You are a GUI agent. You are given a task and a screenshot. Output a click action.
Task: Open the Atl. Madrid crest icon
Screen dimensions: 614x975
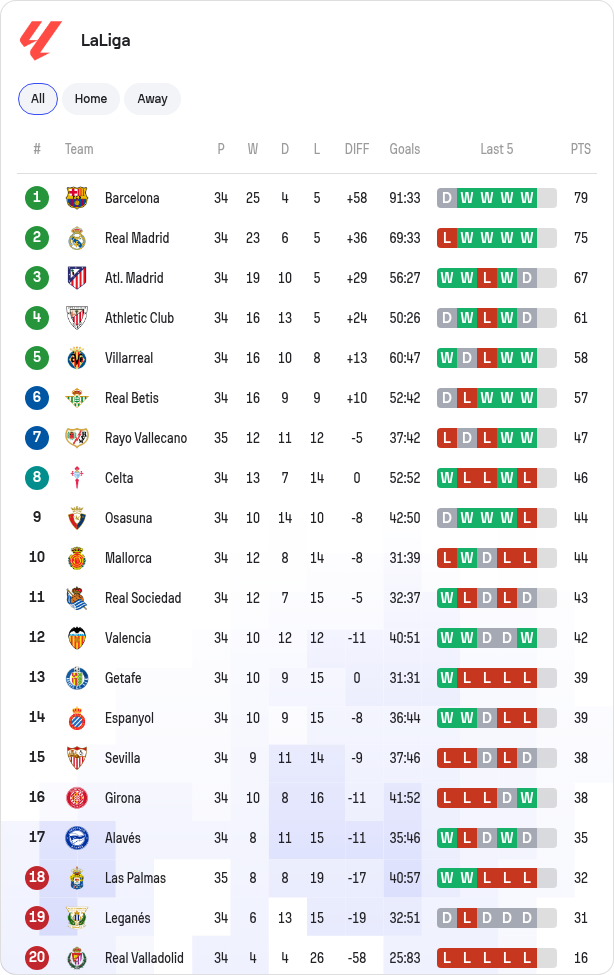[77, 278]
